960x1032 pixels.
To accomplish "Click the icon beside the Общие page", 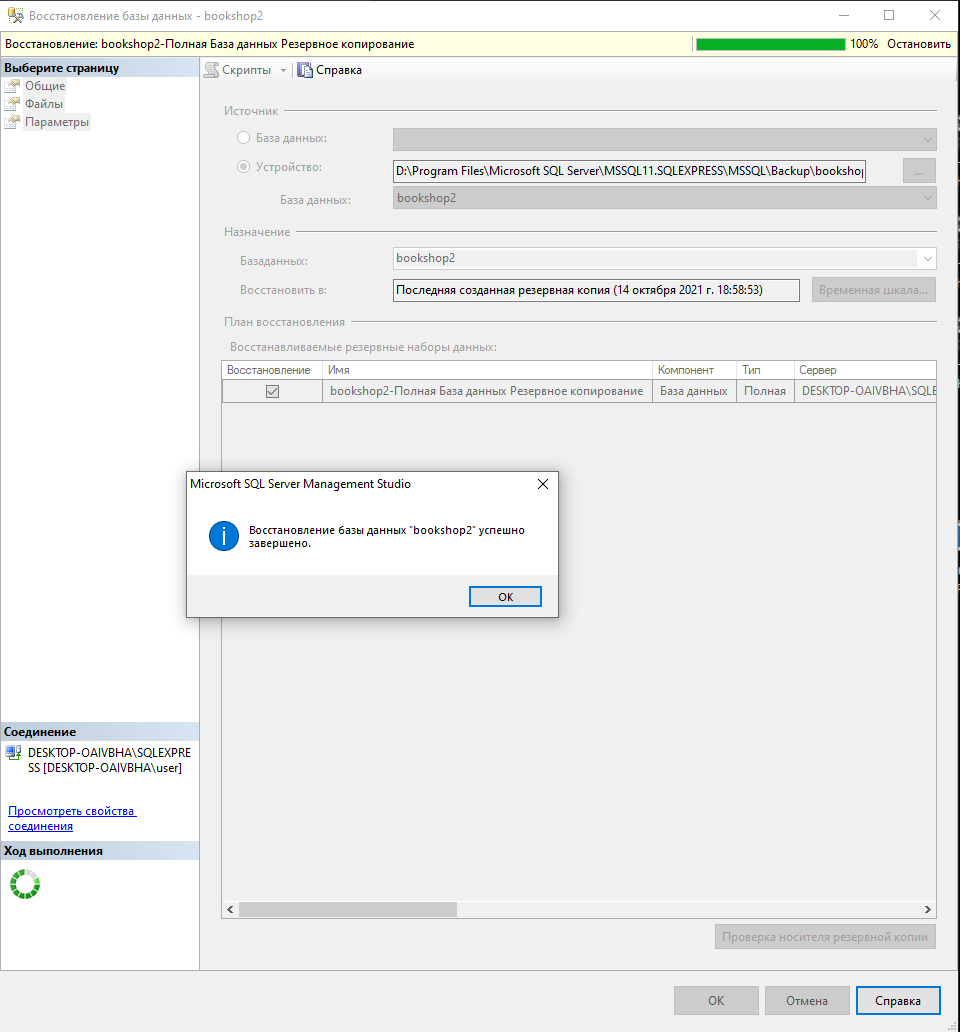I will (13, 86).
